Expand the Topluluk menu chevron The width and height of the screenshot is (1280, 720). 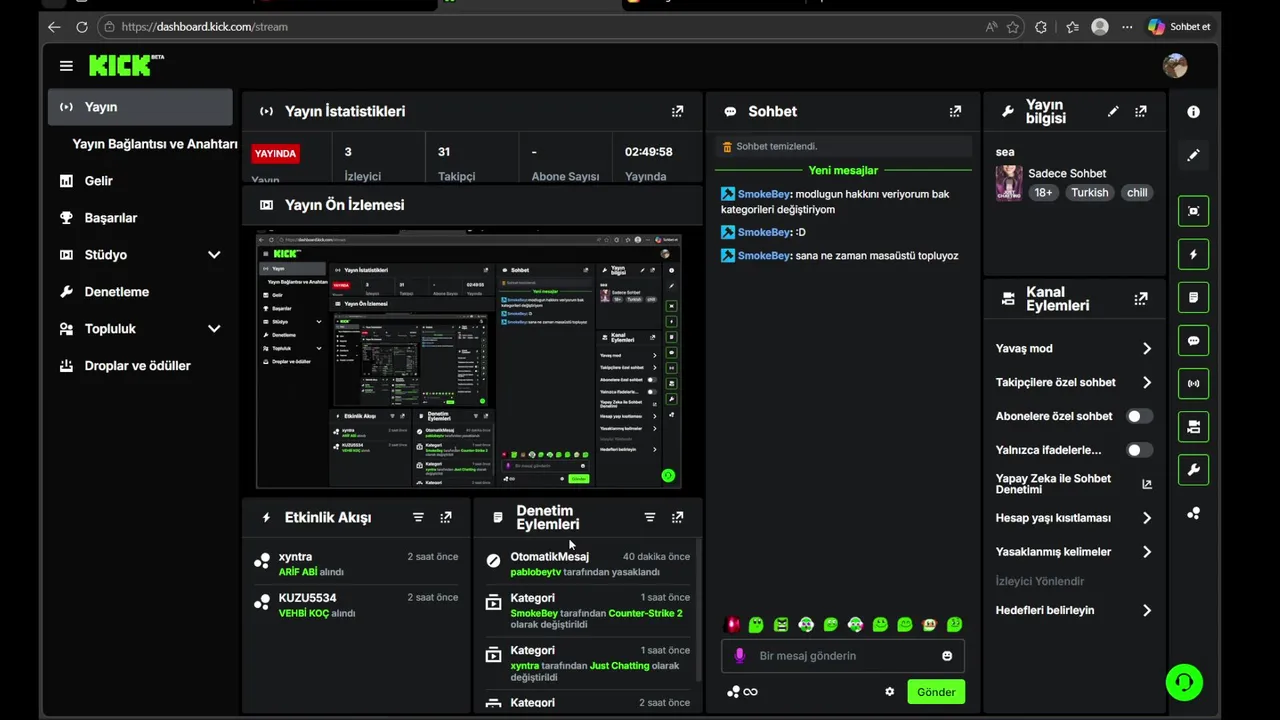pyautogui.click(x=213, y=329)
